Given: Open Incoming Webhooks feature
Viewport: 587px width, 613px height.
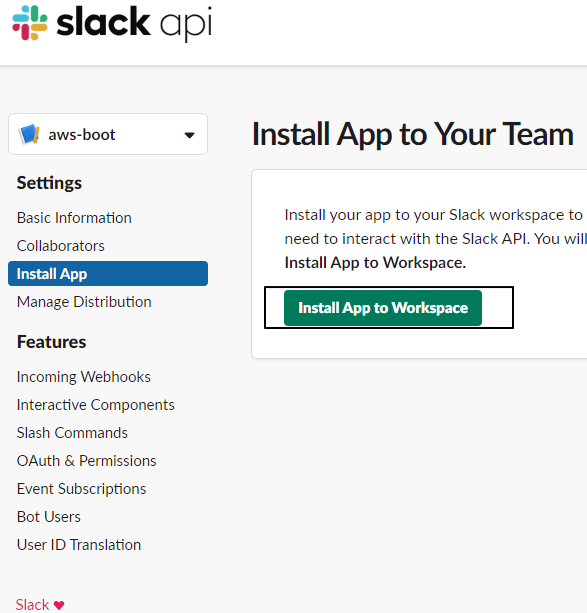Looking at the screenshot, I should click(84, 377).
